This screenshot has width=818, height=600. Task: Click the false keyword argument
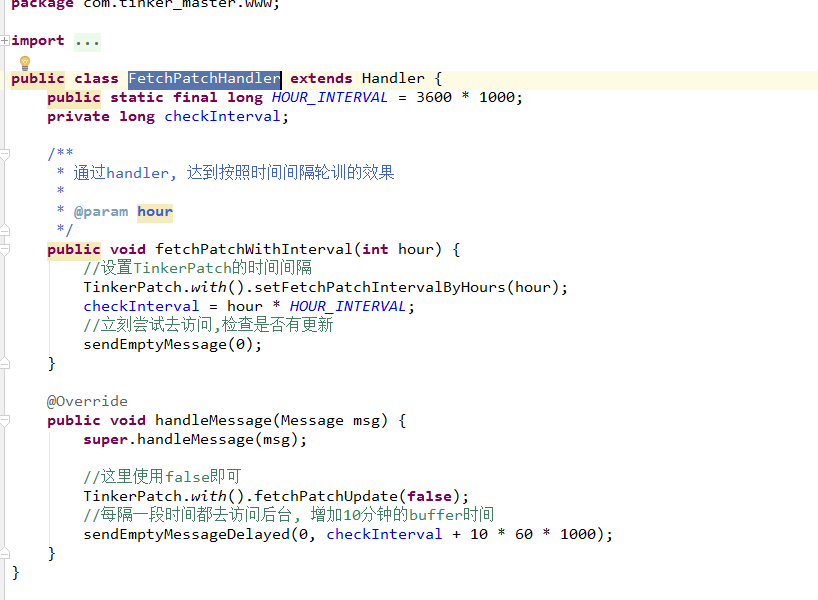(429, 496)
